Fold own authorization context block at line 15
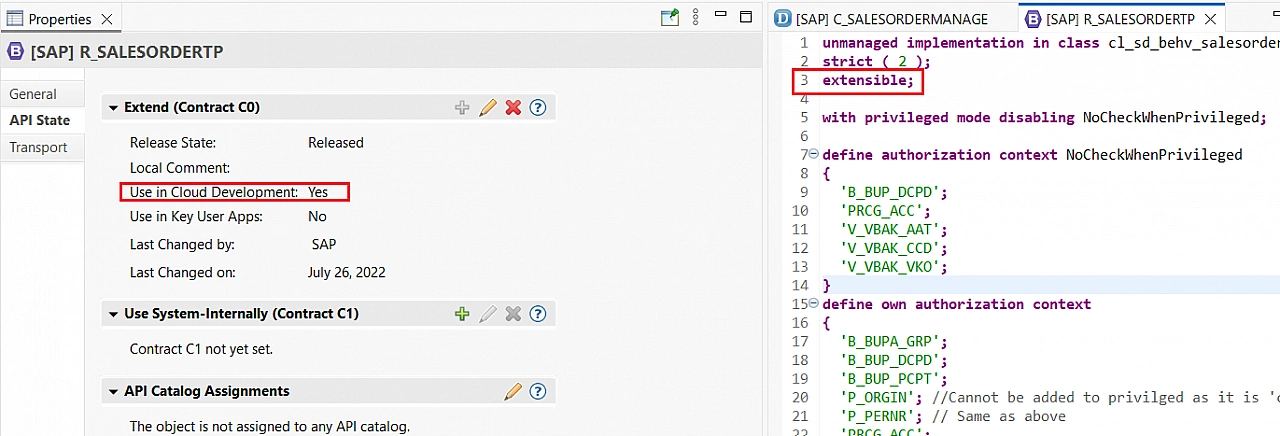 point(813,304)
